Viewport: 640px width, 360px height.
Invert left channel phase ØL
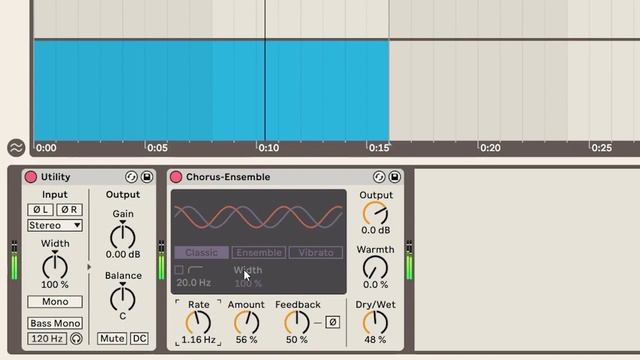tap(40, 209)
